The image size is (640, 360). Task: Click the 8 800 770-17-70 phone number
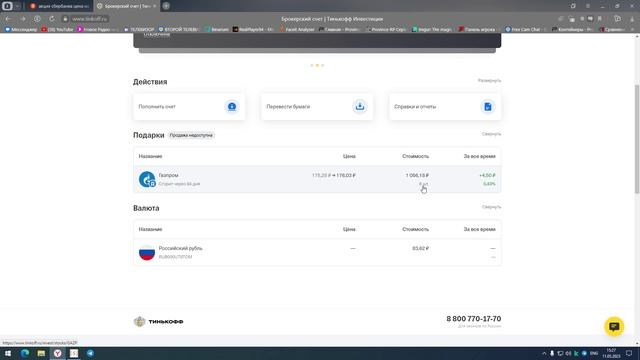tap(473, 319)
